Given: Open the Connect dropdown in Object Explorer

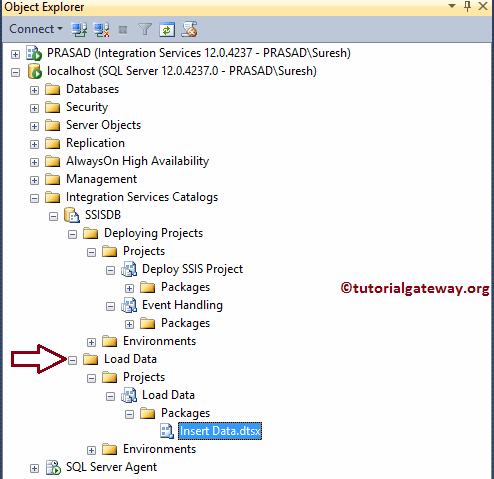Looking at the screenshot, I should coord(36,29).
